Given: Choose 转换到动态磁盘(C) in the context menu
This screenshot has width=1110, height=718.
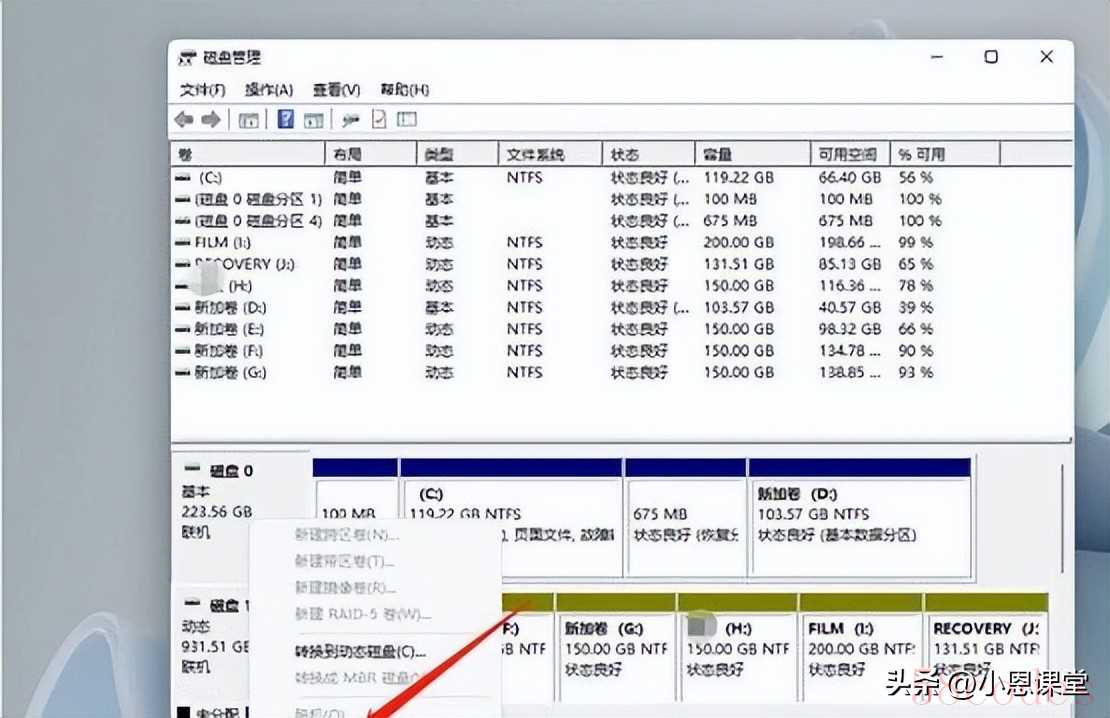Looking at the screenshot, I should coord(361,651).
